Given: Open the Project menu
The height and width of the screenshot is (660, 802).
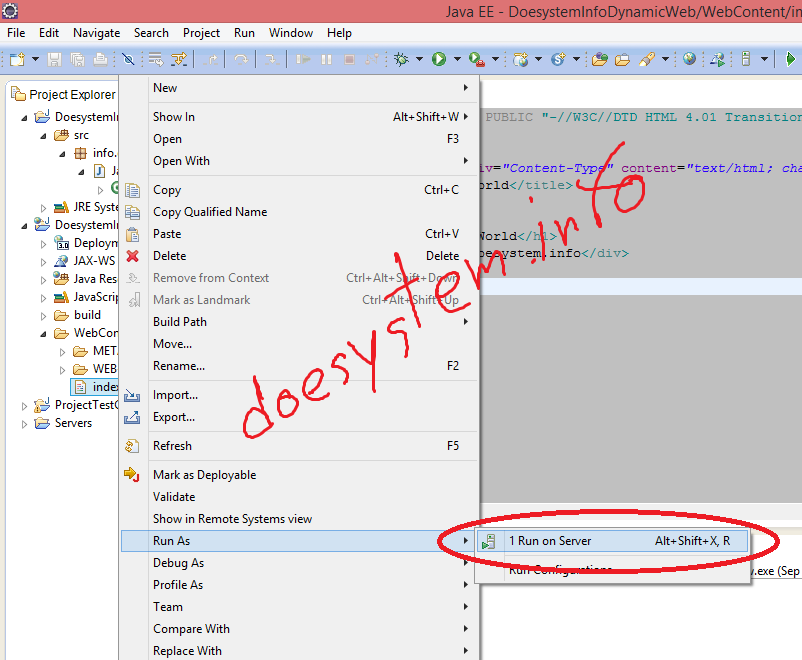Looking at the screenshot, I should click(x=202, y=33).
